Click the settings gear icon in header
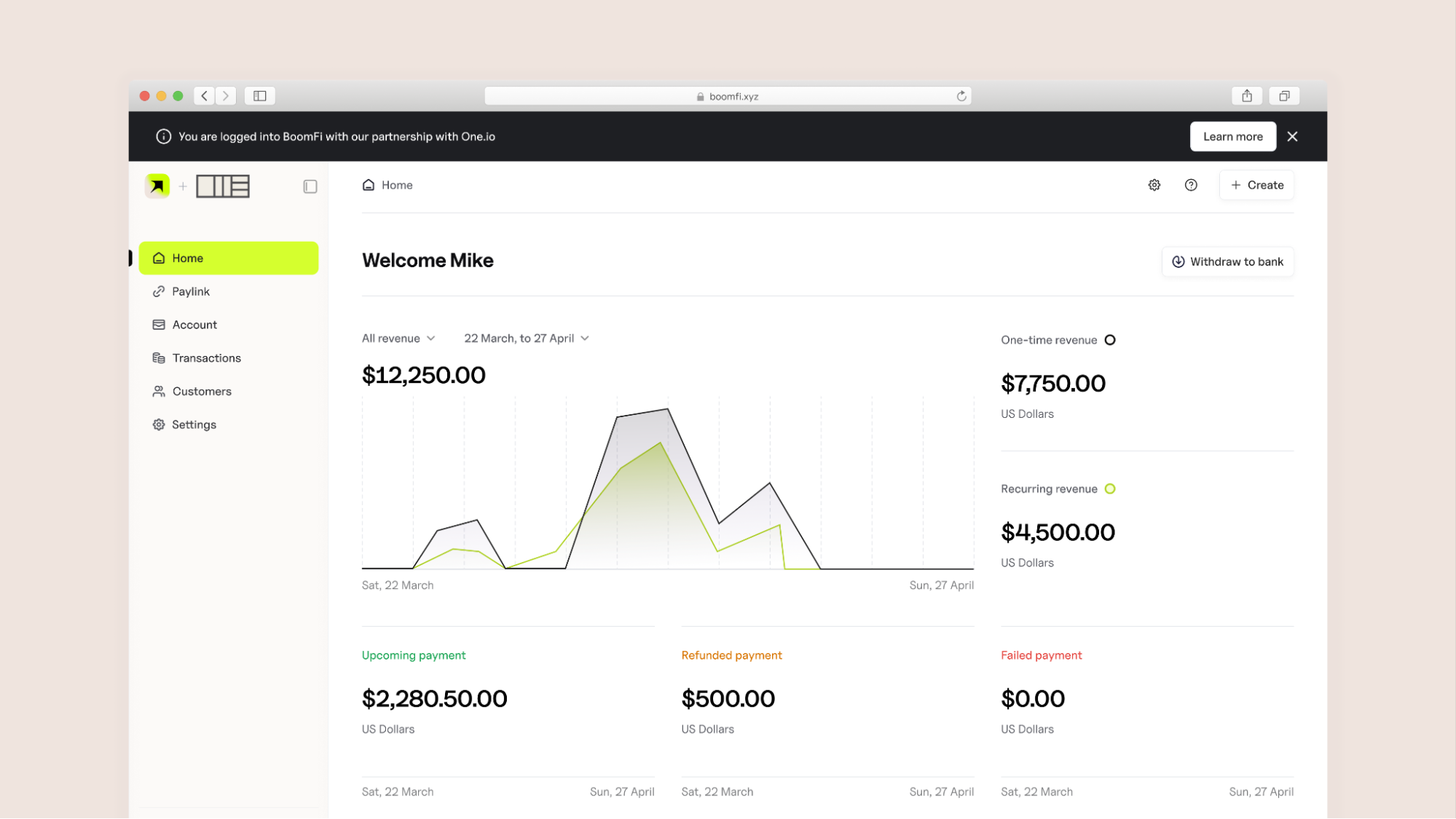Image resolution: width=1456 pixels, height=819 pixels. tap(1154, 185)
